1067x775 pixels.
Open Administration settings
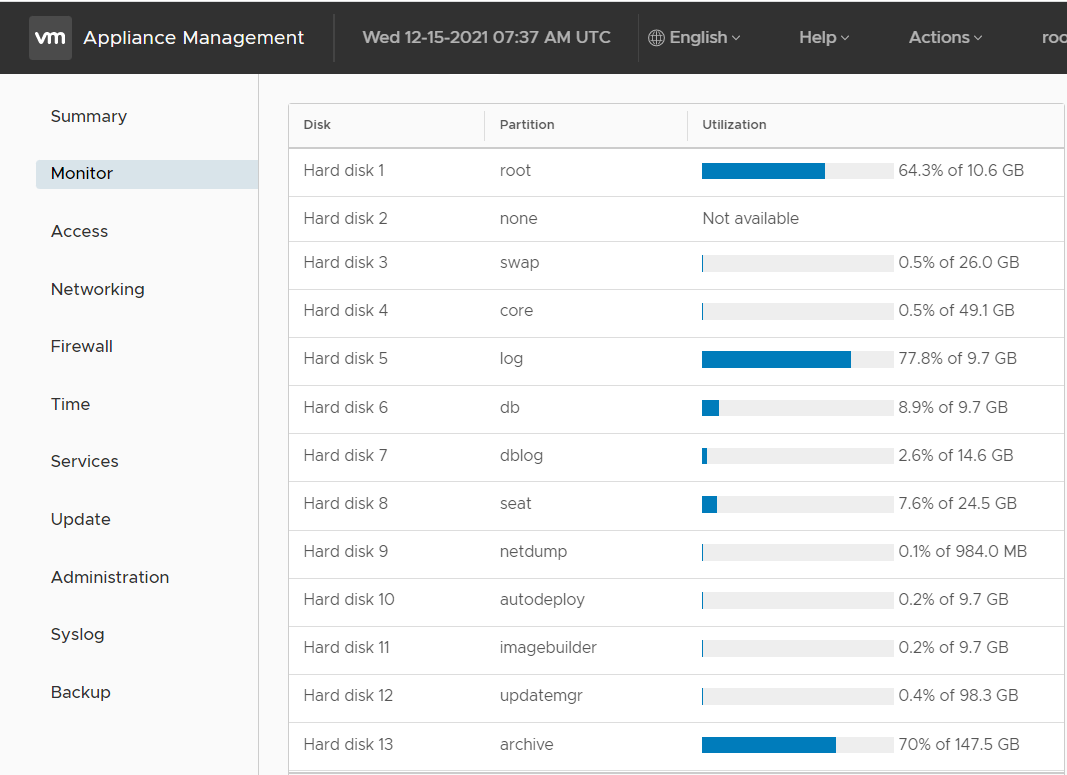[109, 577]
